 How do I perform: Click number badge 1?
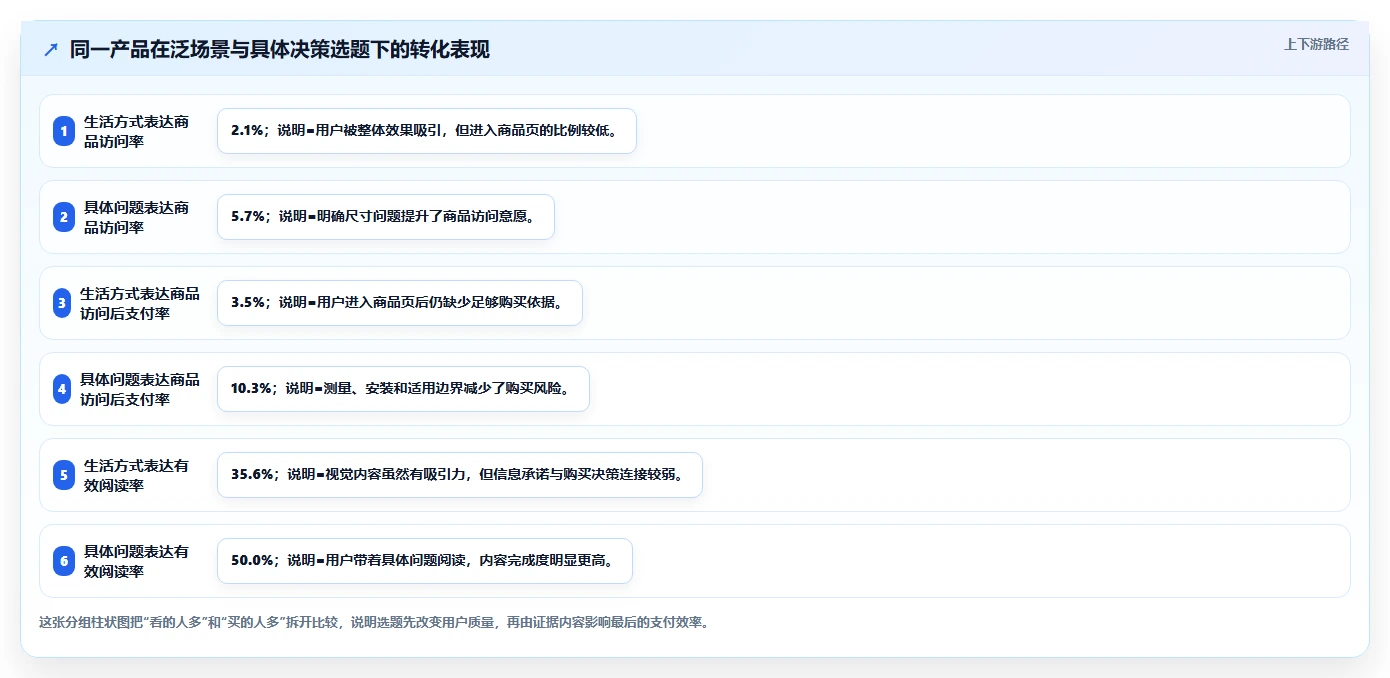(64, 131)
